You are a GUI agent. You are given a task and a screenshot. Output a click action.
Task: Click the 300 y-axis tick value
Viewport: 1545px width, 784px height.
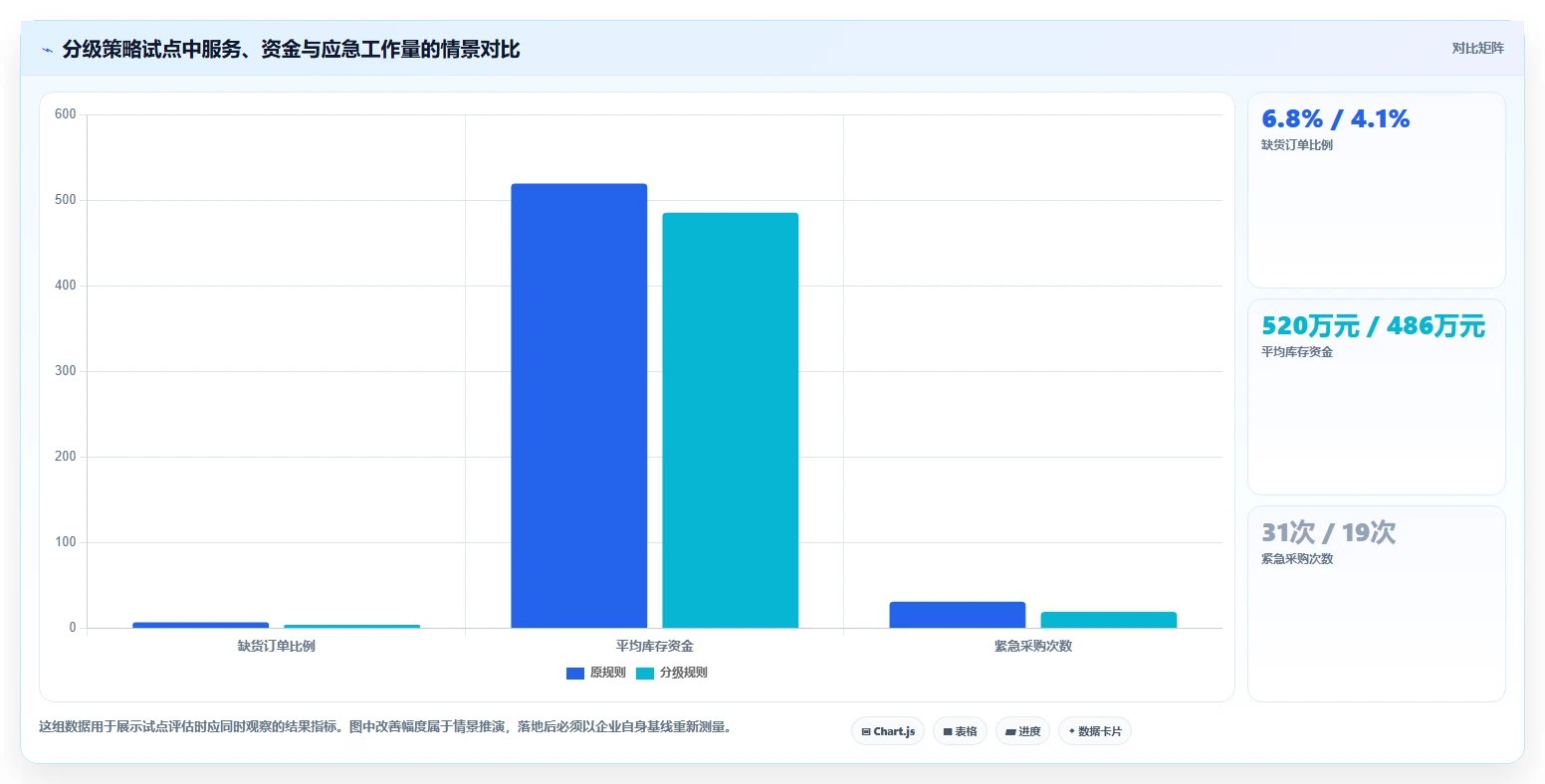[x=66, y=371]
